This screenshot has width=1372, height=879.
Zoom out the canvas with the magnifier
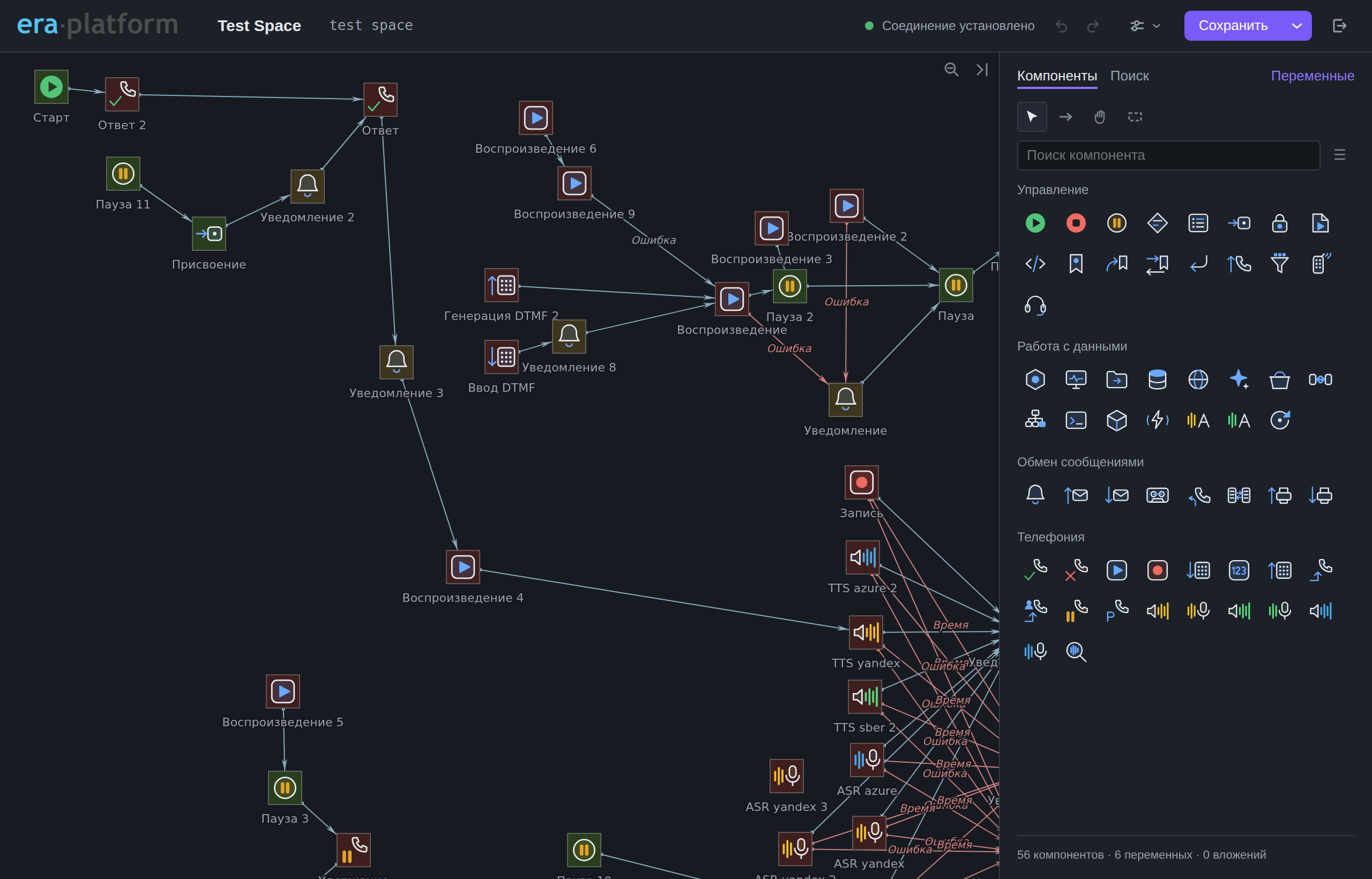coord(951,70)
